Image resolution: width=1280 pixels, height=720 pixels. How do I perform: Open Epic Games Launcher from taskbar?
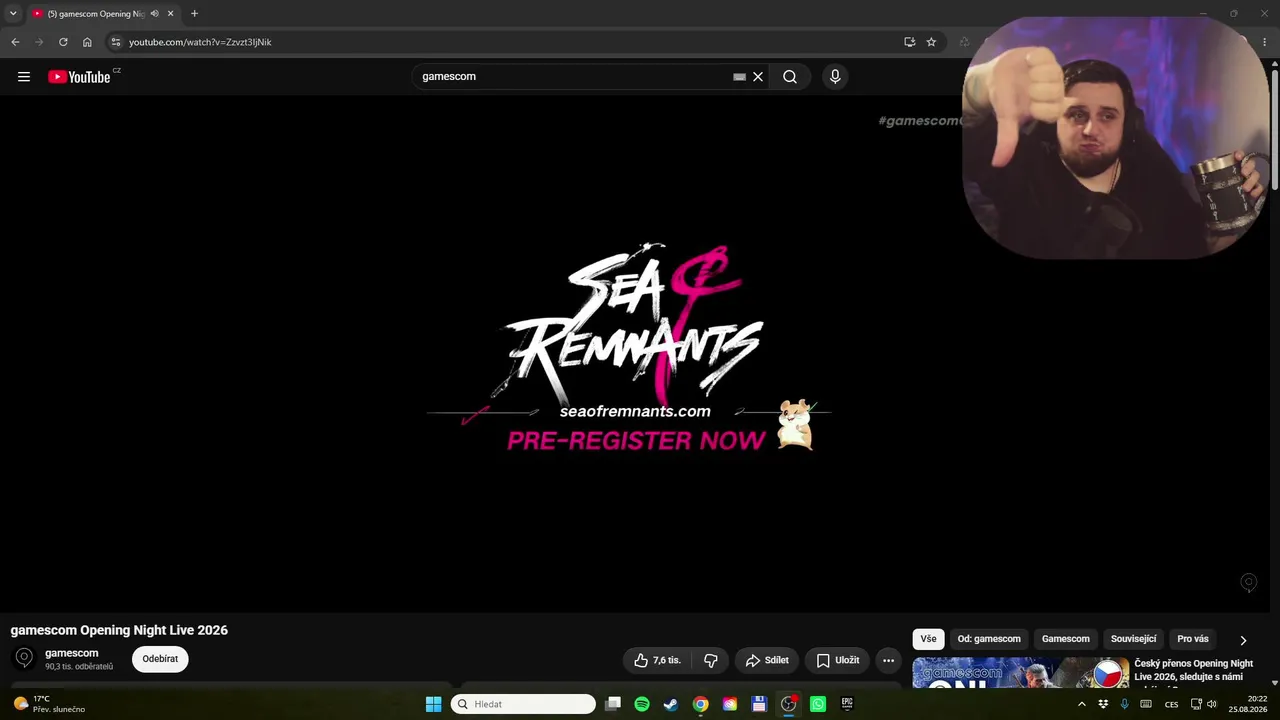[x=847, y=704]
